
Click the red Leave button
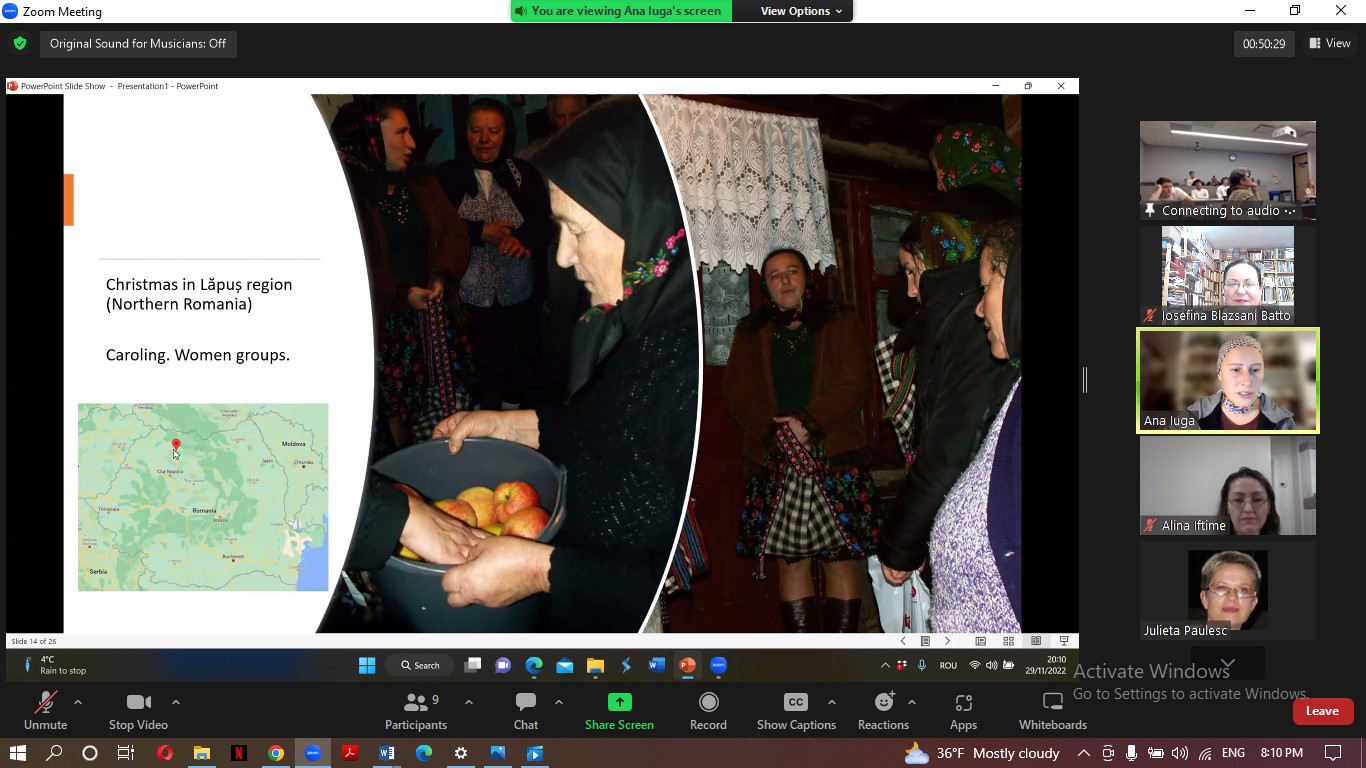point(1322,711)
